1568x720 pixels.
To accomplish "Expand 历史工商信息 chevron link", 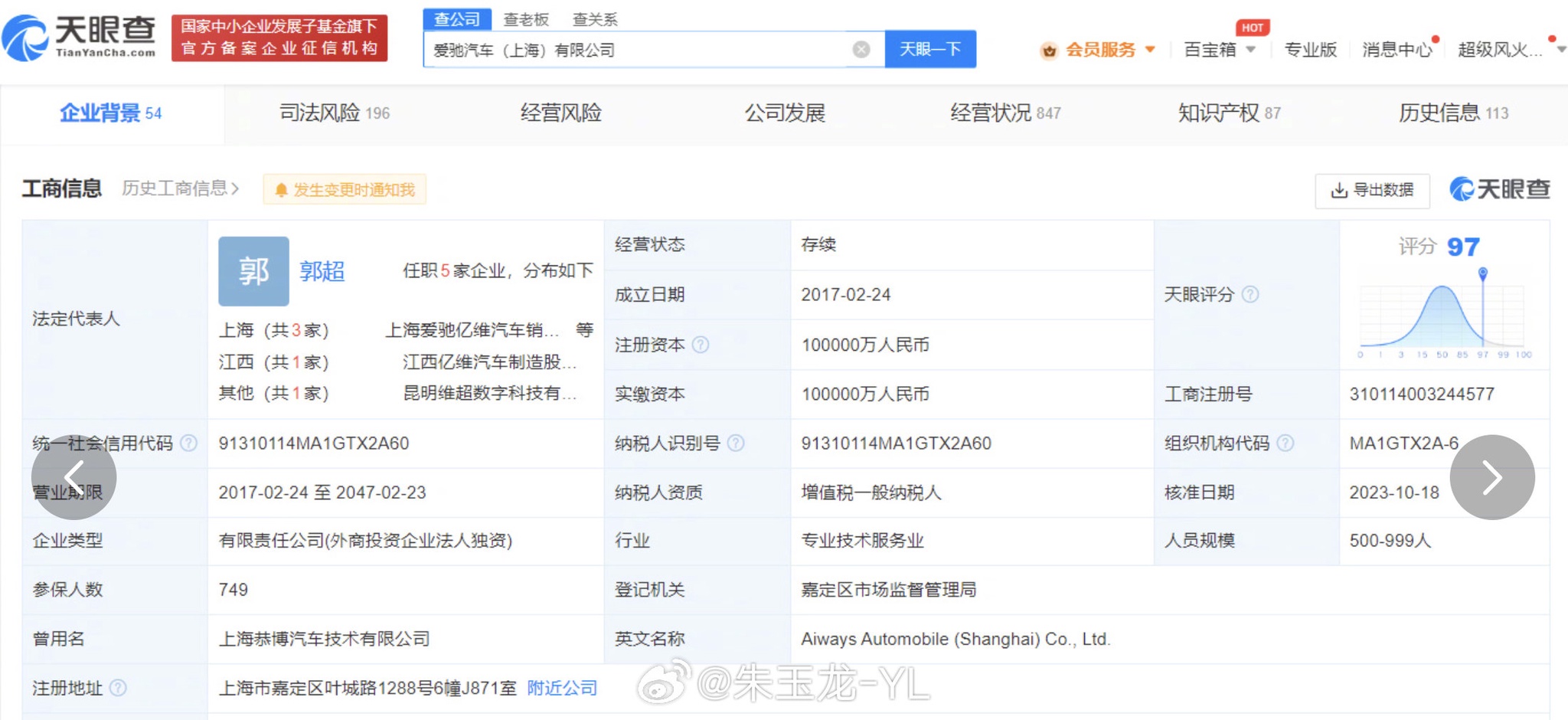I will point(181,188).
